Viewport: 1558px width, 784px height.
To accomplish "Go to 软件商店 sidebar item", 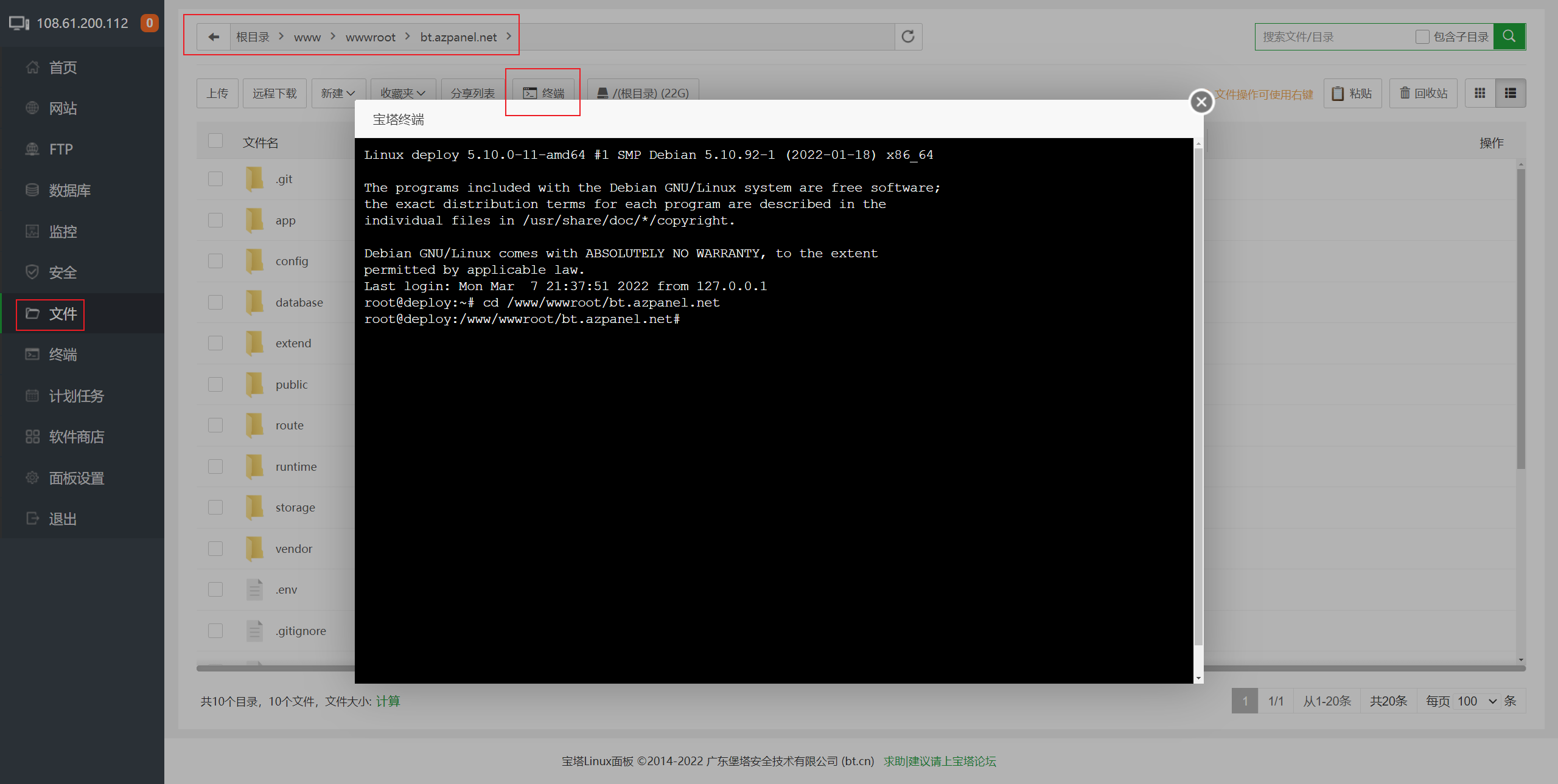I will (76, 437).
